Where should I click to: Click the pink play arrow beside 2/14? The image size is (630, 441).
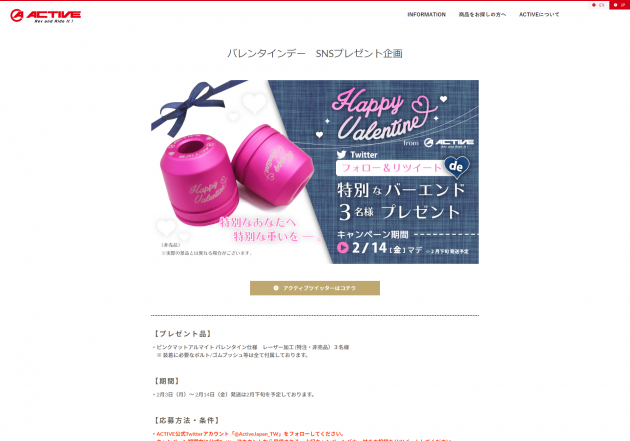coord(343,248)
